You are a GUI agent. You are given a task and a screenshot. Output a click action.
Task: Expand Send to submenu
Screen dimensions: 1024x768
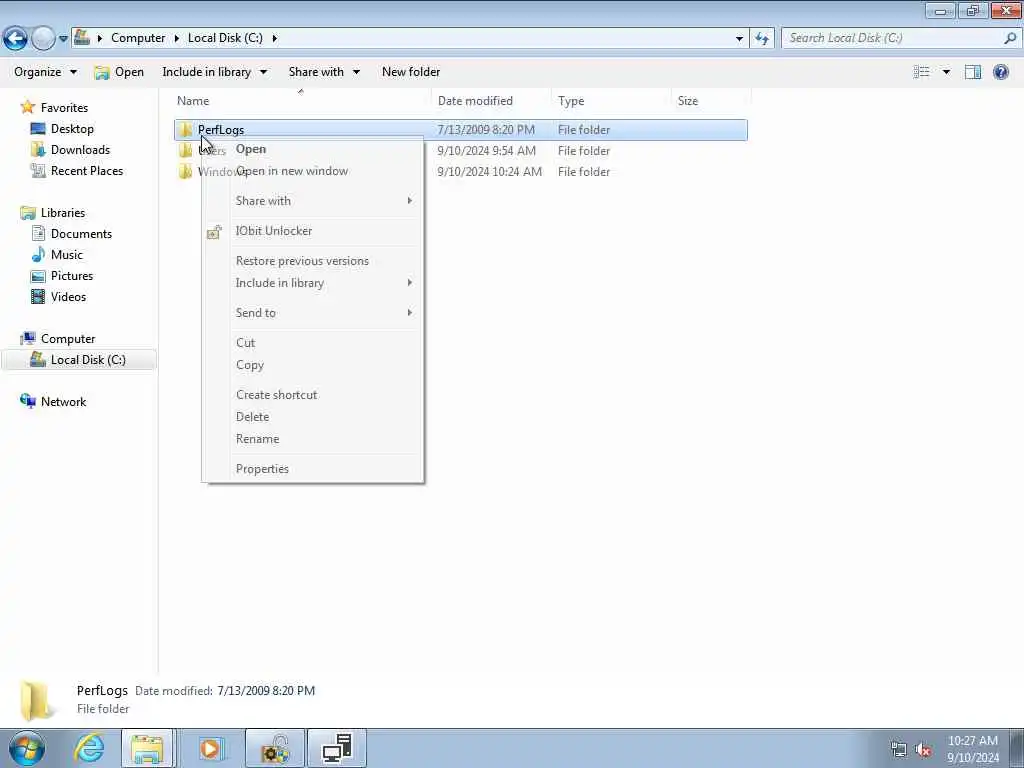pyautogui.click(x=313, y=313)
